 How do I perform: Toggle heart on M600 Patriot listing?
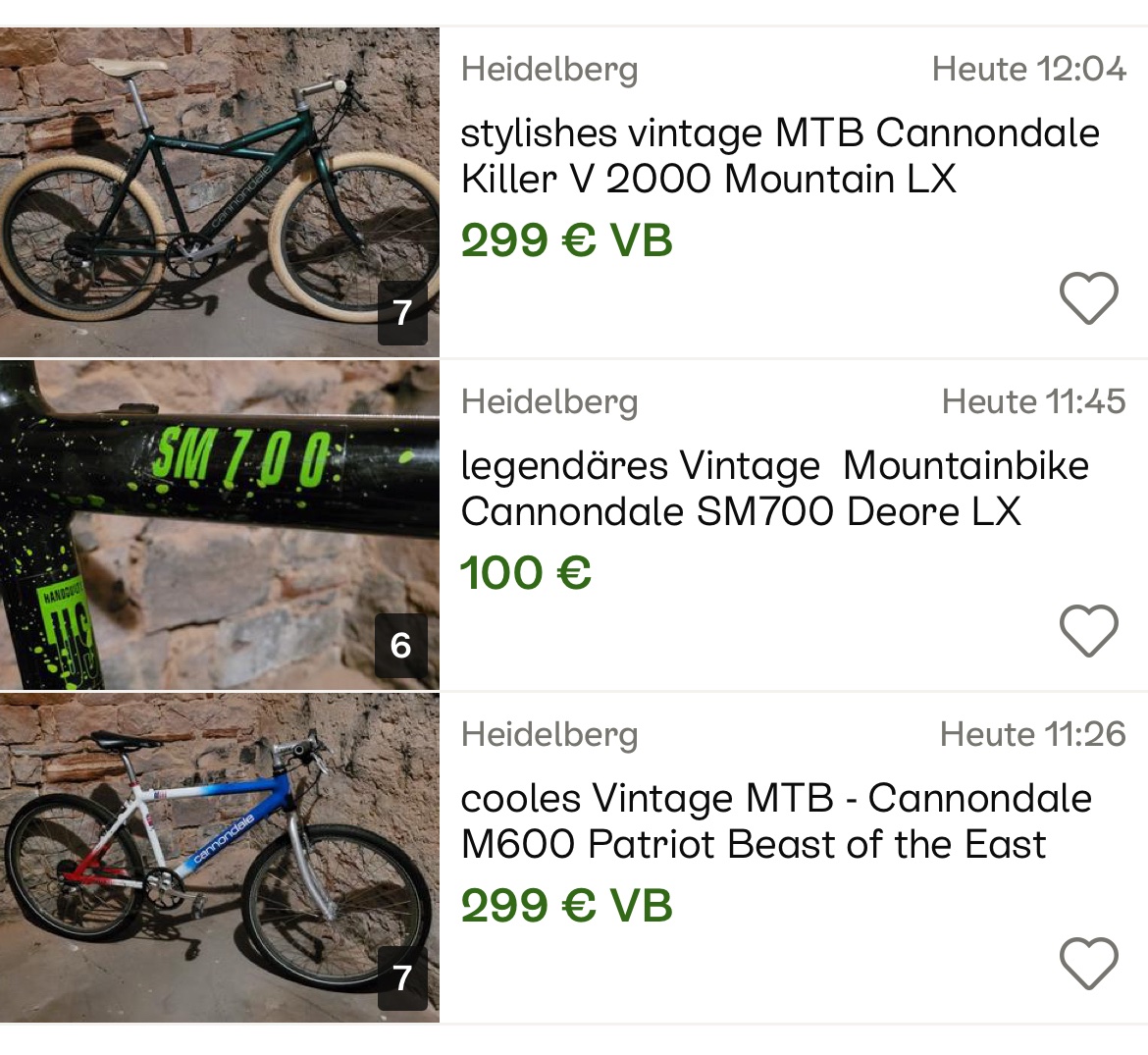[x=1088, y=964]
